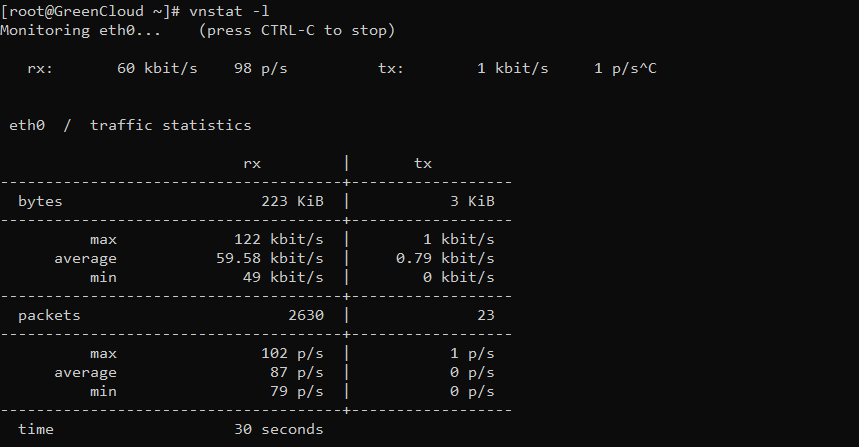This screenshot has width=859, height=447.
Task: Click the tx packets count 23
Action: click(485, 316)
